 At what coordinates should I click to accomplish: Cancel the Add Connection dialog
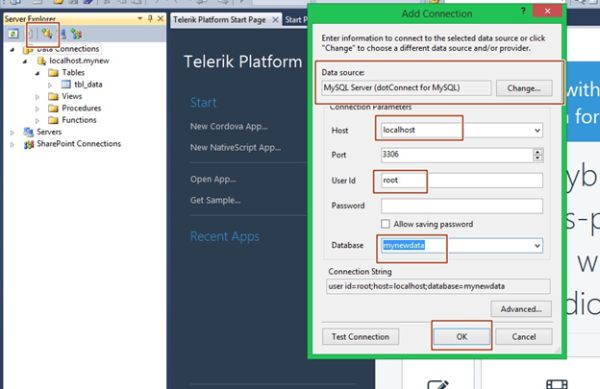click(x=523, y=337)
